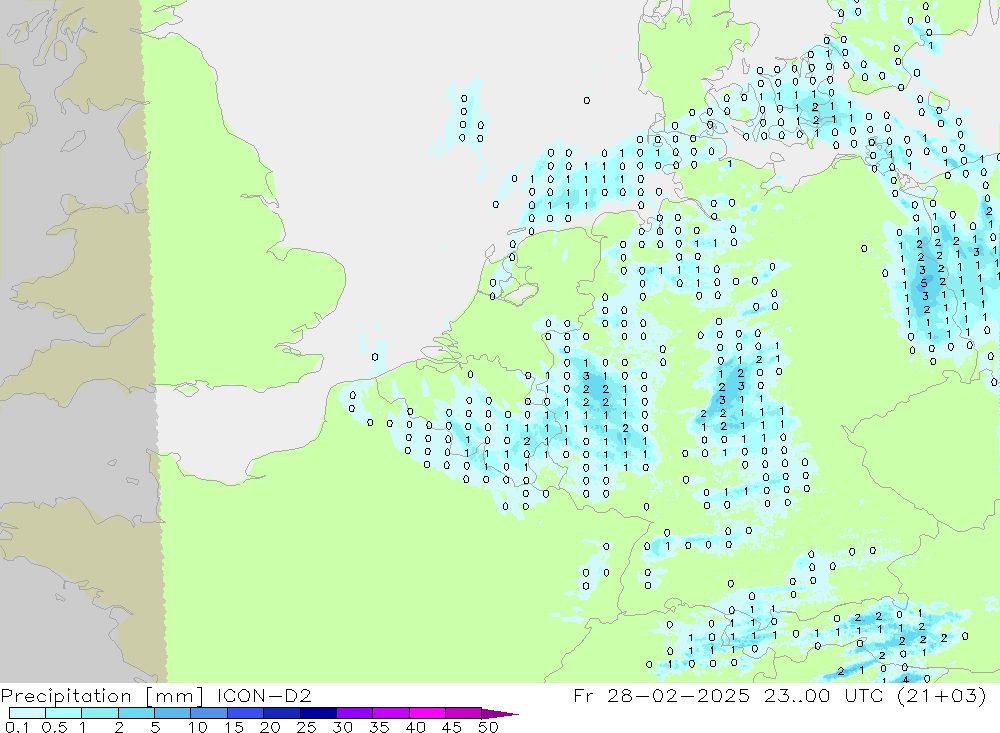Click the above-50 arrow tip of legend
1000x733 pixels.
(x=500, y=714)
